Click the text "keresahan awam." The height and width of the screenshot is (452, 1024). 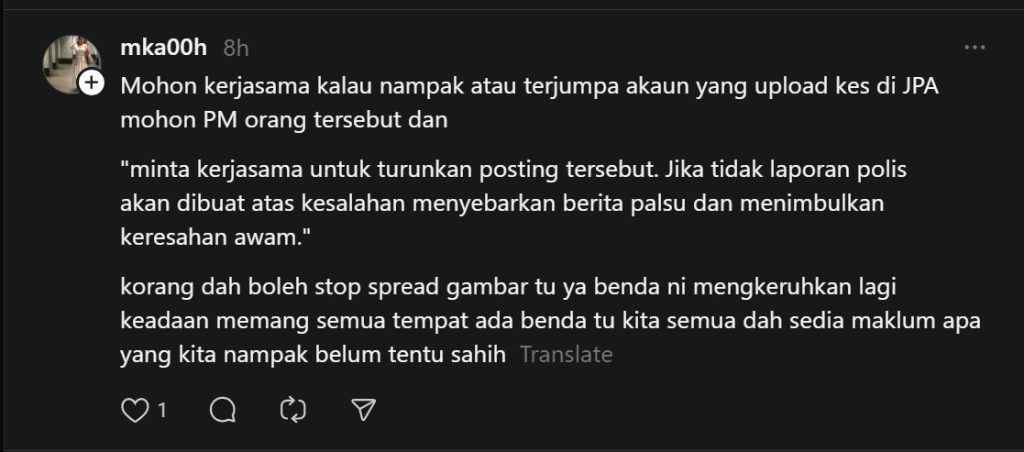pyautogui.click(x=214, y=238)
